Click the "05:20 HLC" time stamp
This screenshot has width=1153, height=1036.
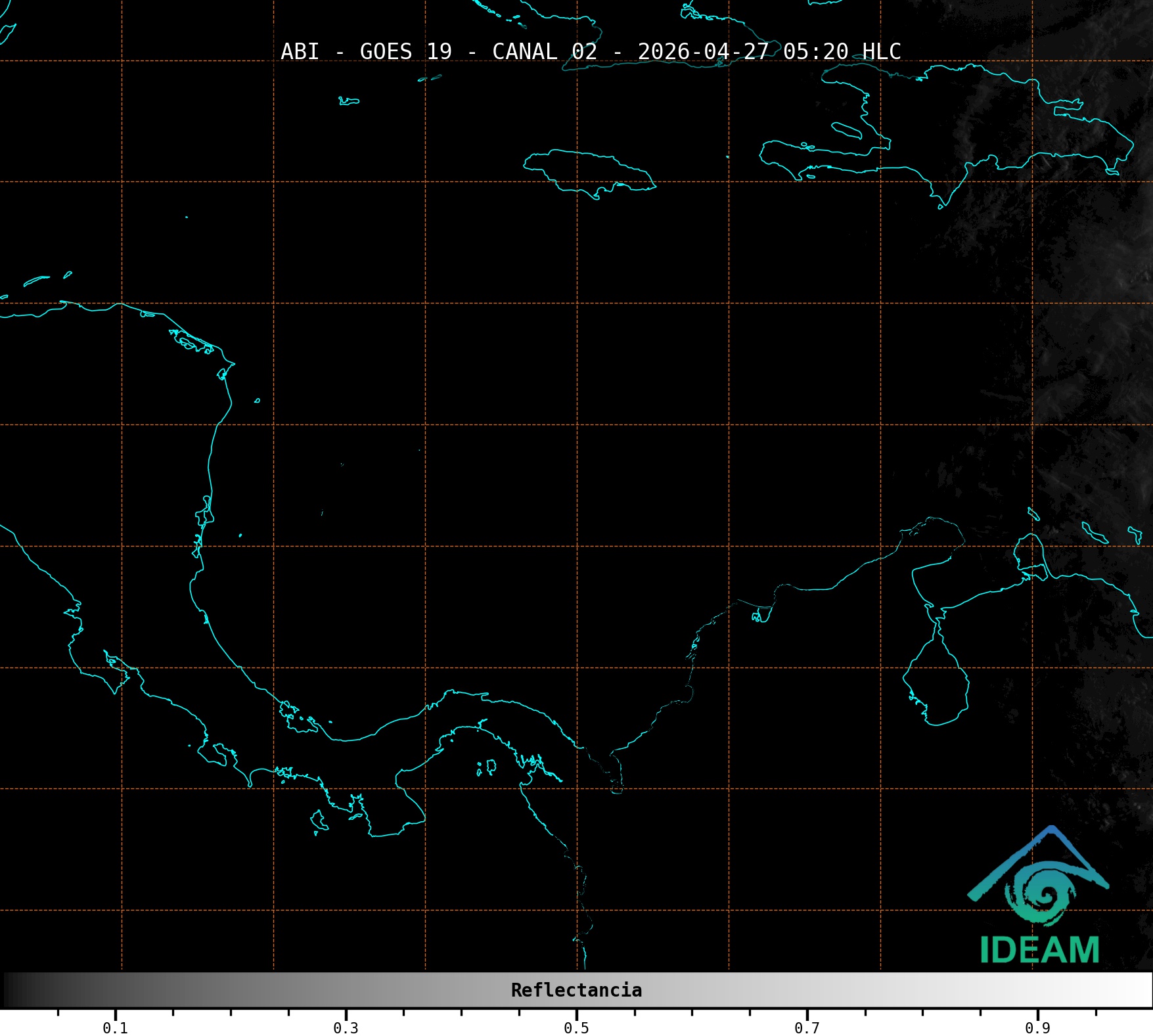(x=842, y=51)
